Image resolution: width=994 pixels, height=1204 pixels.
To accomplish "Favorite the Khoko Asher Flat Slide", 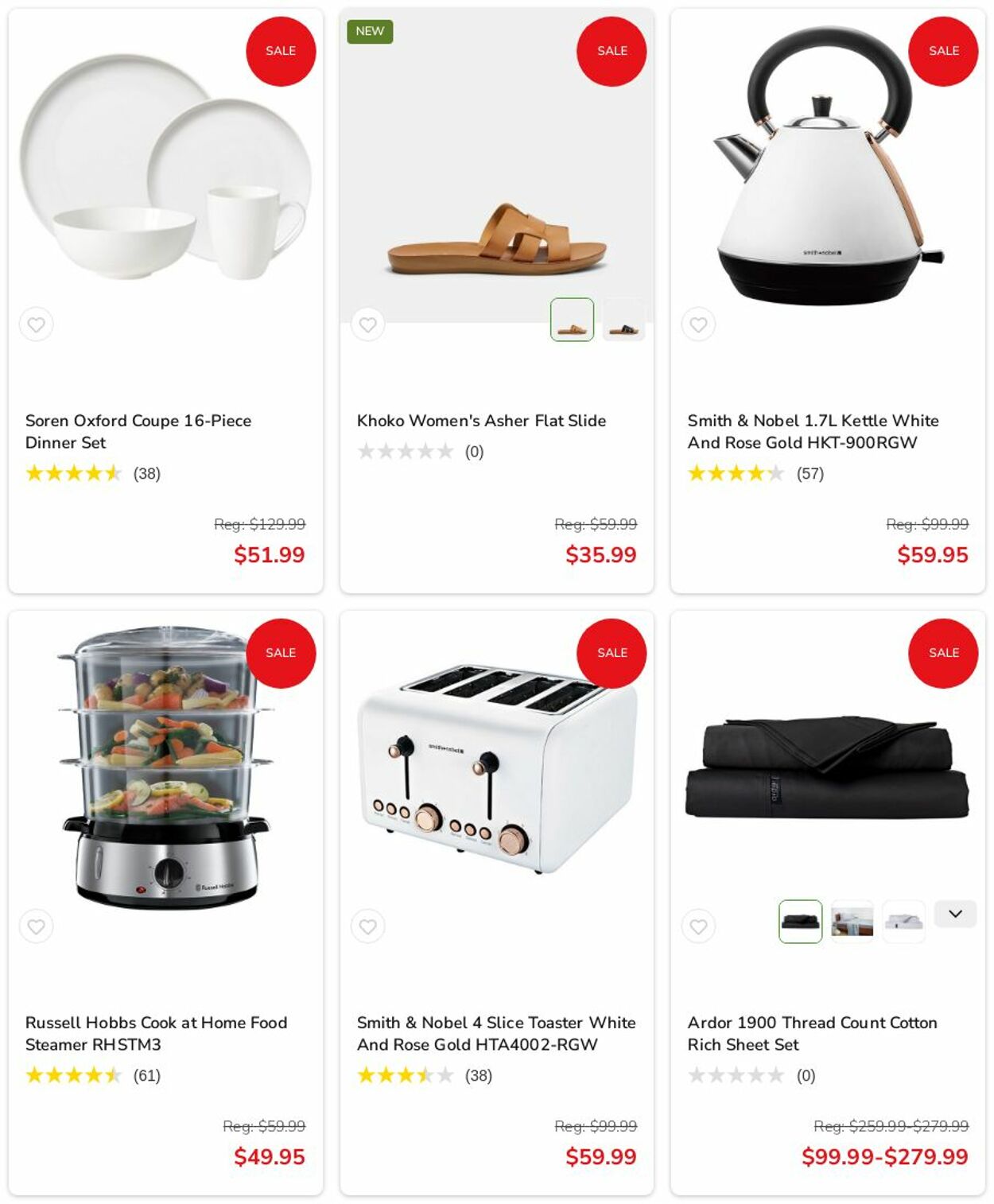I will coord(367,324).
